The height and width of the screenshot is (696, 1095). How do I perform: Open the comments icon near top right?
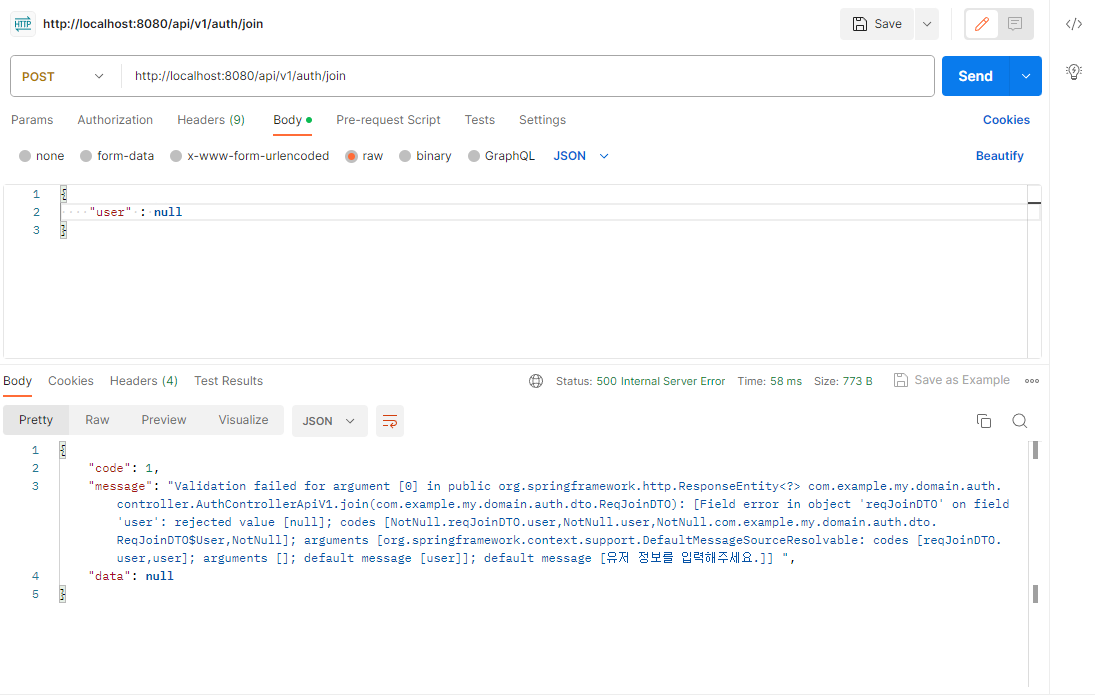pos(1013,23)
